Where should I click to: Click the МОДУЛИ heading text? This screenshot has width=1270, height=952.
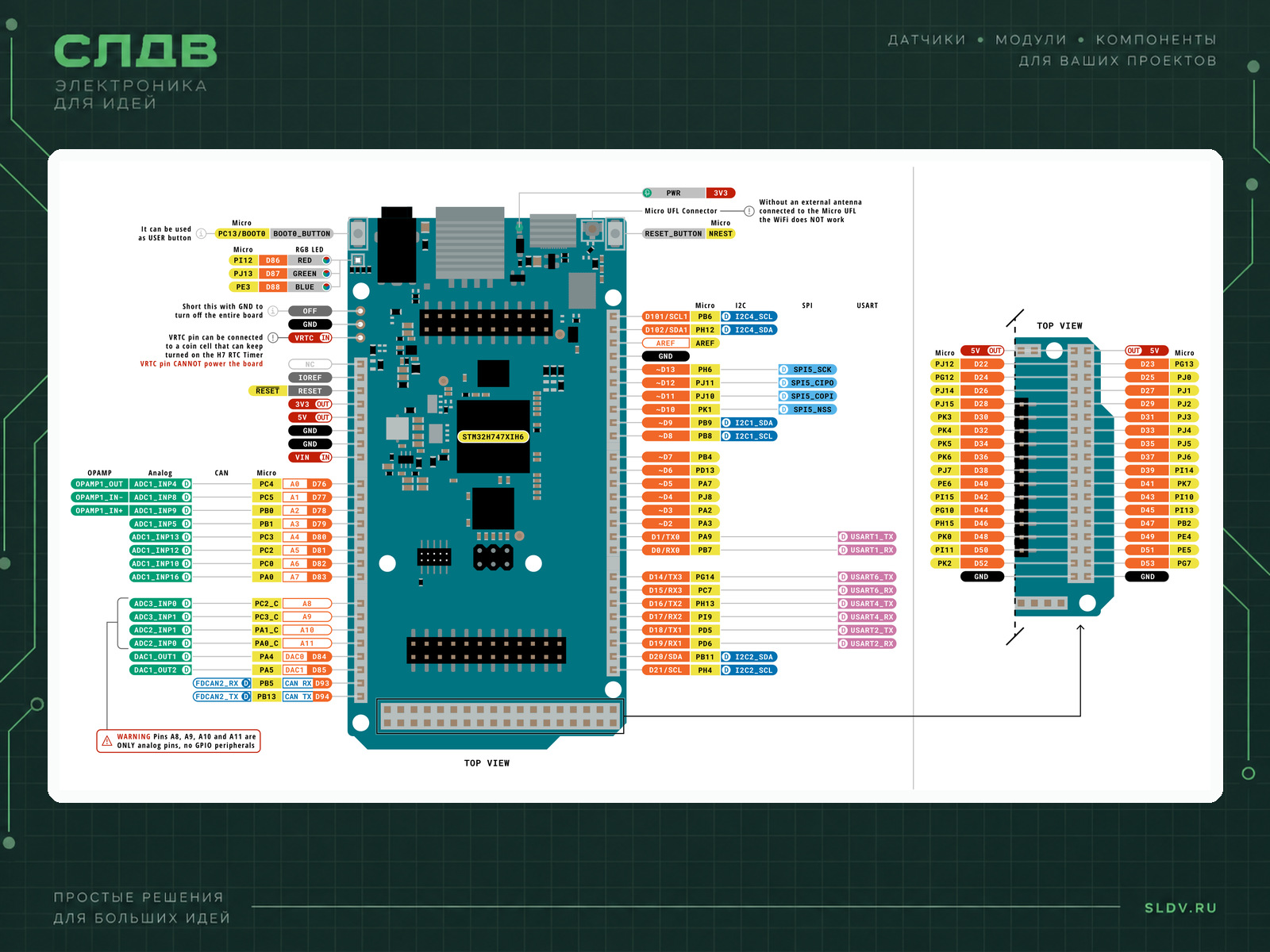click(x=1031, y=40)
